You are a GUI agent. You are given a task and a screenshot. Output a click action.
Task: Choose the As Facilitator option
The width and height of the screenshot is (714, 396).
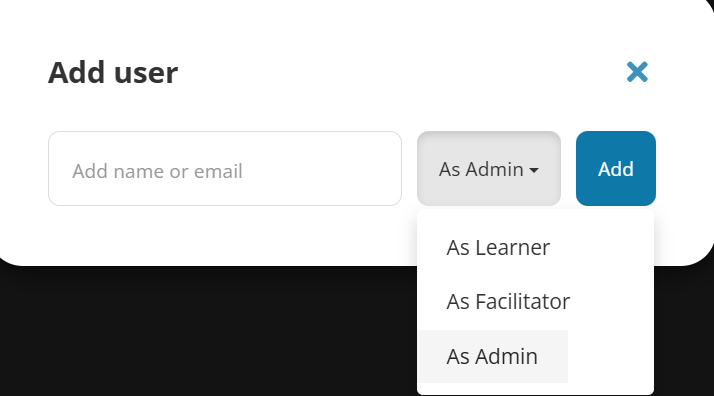coord(508,301)
